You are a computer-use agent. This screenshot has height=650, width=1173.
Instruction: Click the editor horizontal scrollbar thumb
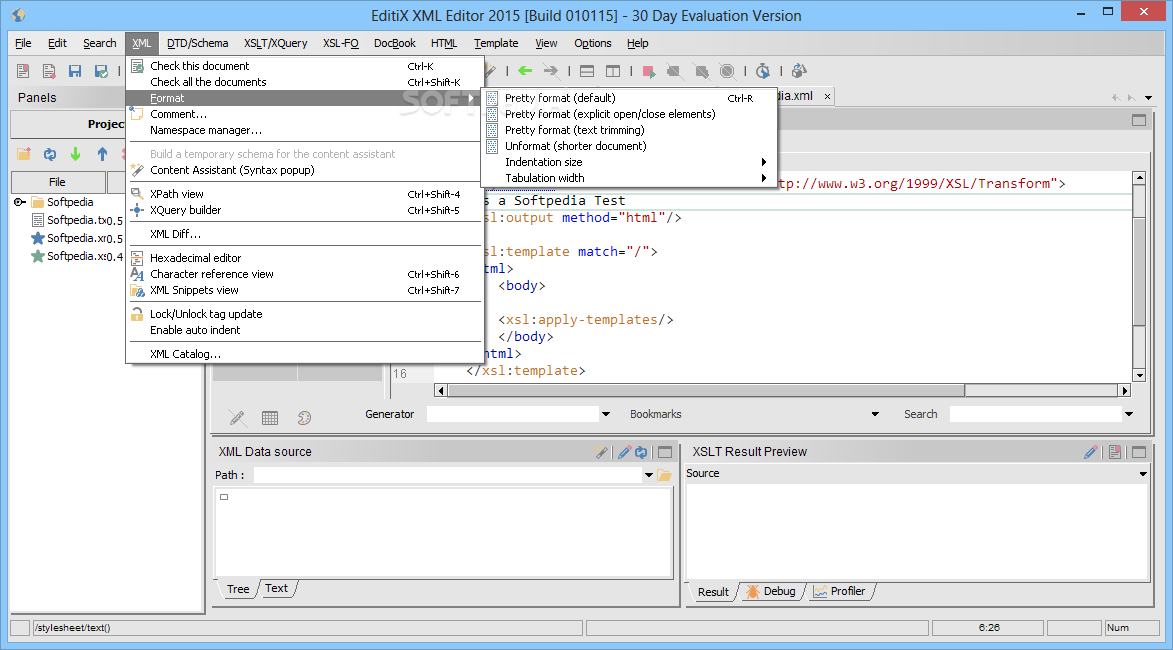705,390
